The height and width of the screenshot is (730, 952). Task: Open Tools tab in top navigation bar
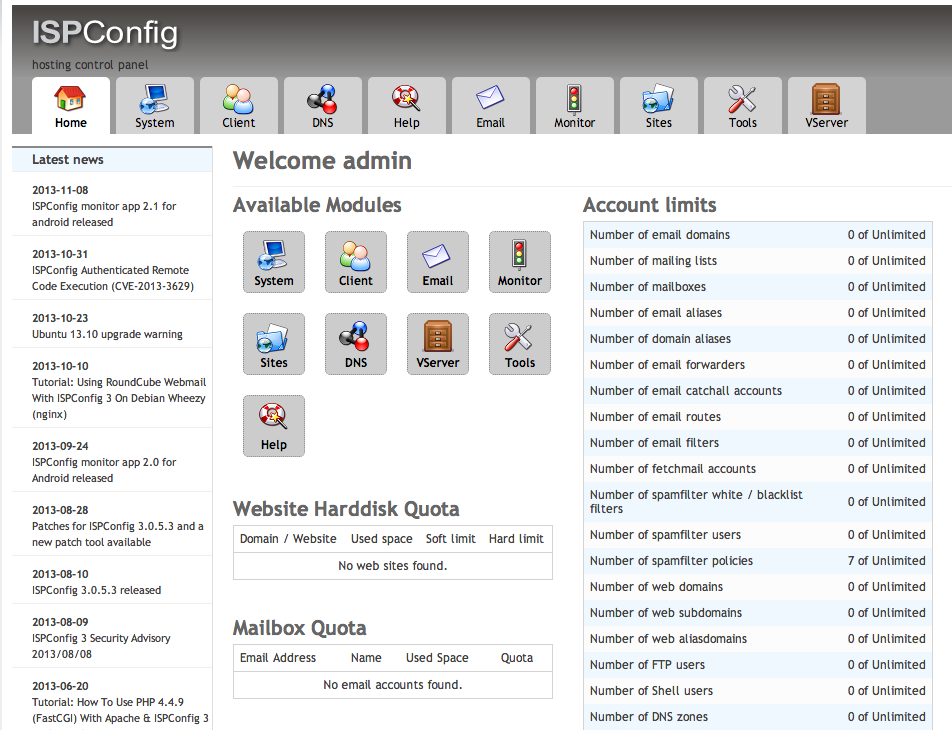(743, 106)
